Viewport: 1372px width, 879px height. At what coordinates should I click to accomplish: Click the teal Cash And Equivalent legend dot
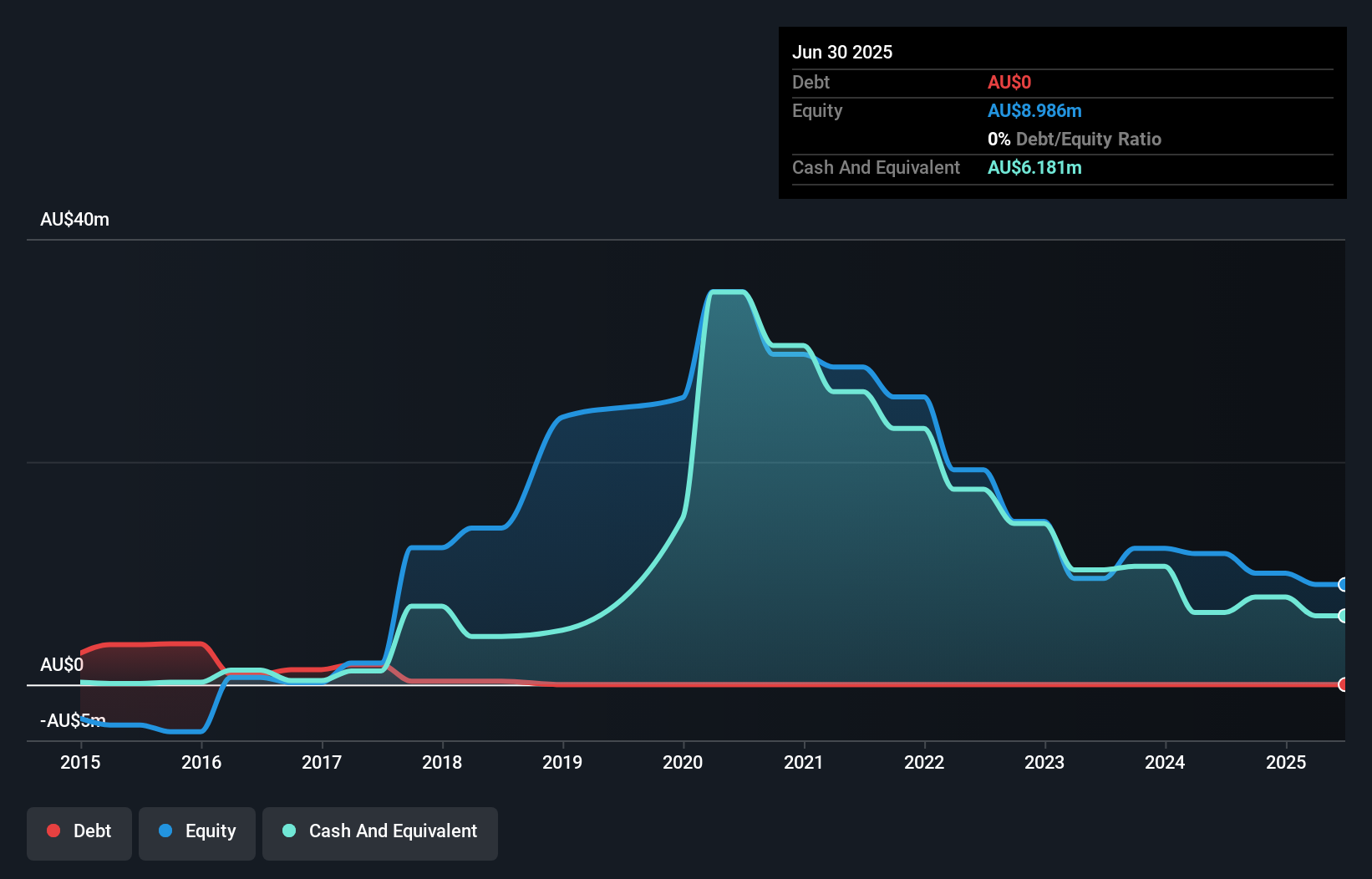288,831
